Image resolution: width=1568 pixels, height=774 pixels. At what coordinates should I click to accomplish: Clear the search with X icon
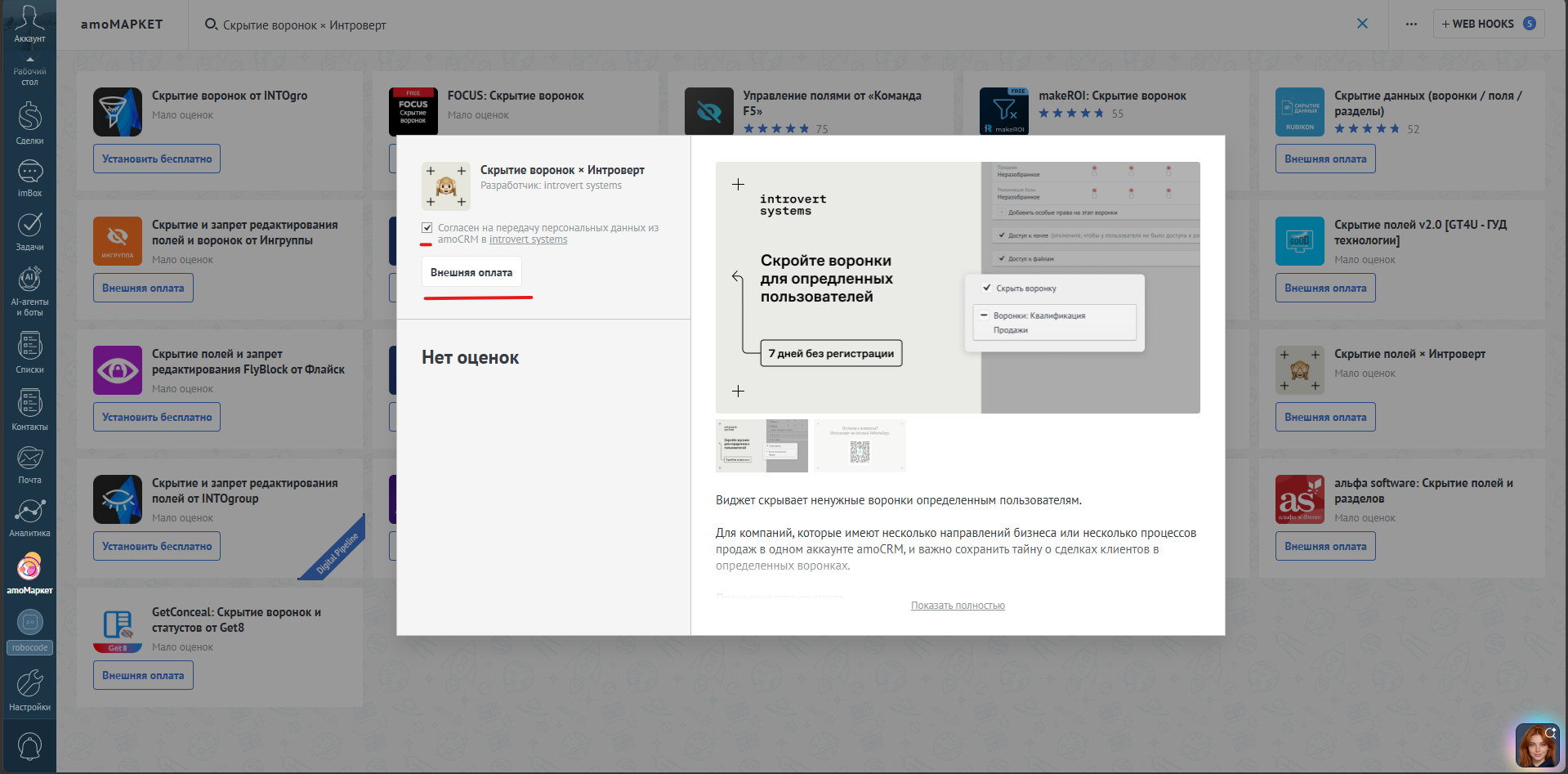(x=1362, y=24)
